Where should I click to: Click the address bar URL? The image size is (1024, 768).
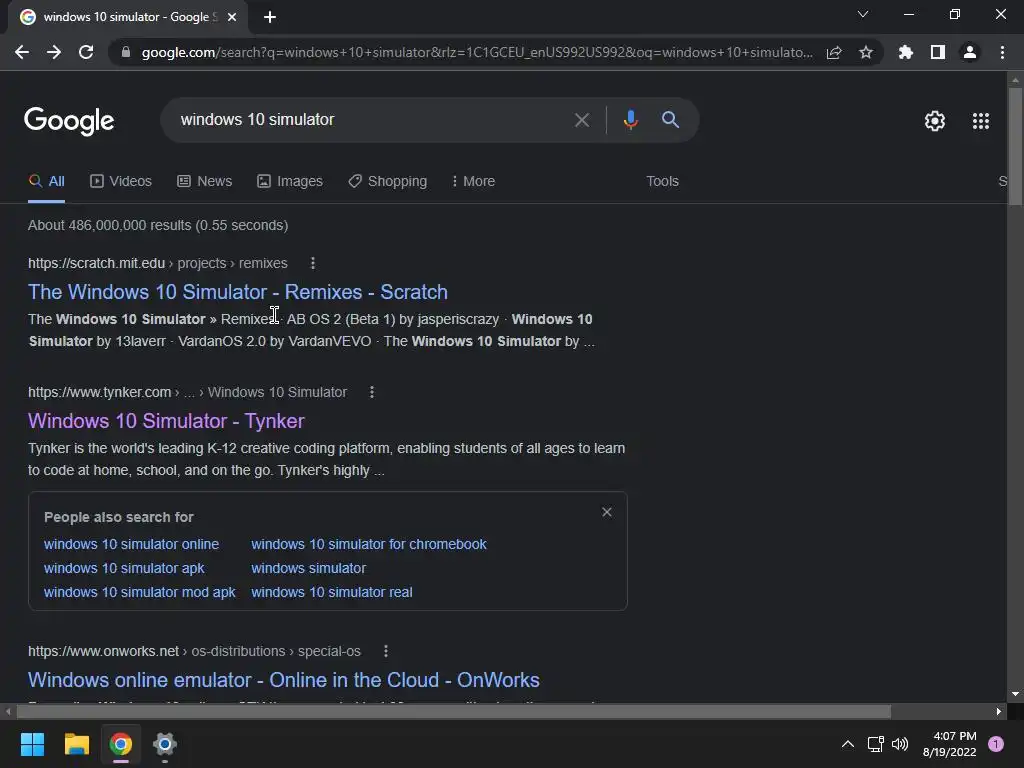pos(477,52)
